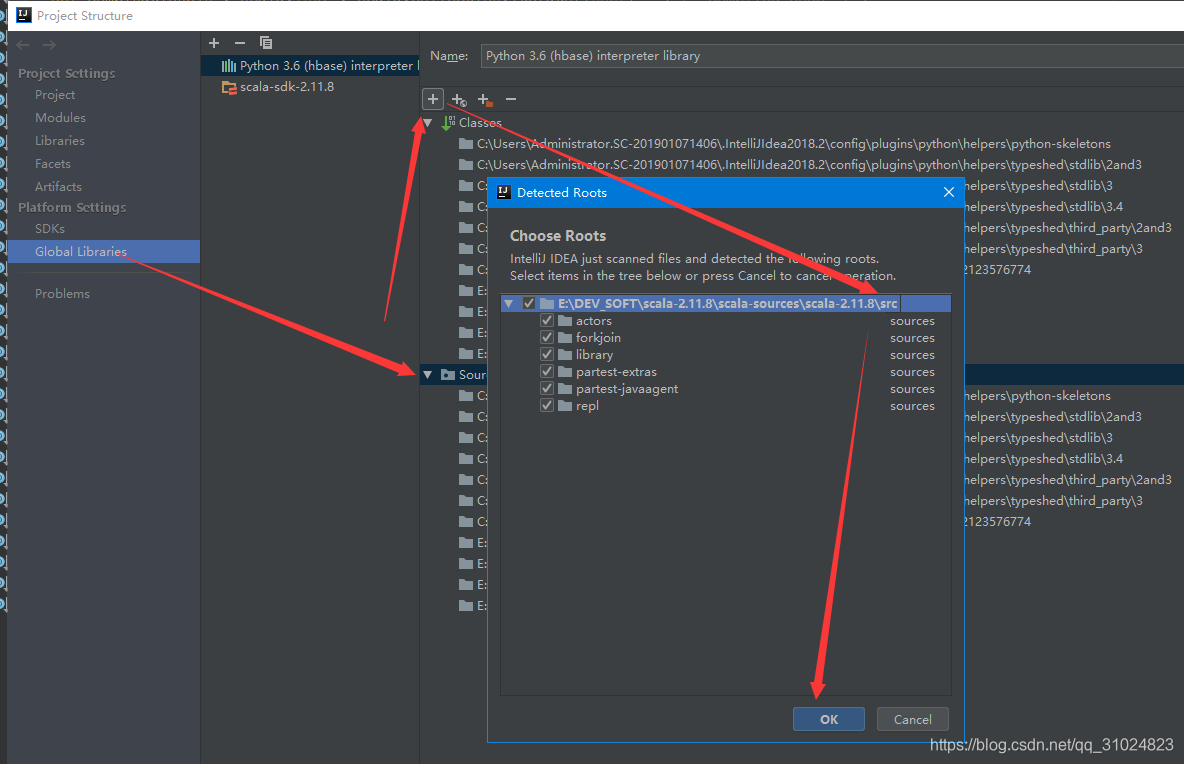Collapse the Sources tree node

coord(427,374)
